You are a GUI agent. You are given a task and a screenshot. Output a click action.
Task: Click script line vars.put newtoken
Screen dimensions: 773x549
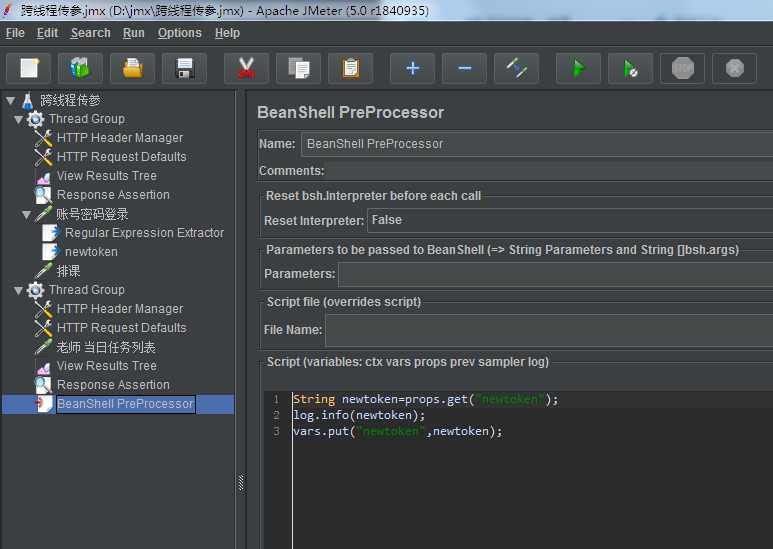point(397,432)
